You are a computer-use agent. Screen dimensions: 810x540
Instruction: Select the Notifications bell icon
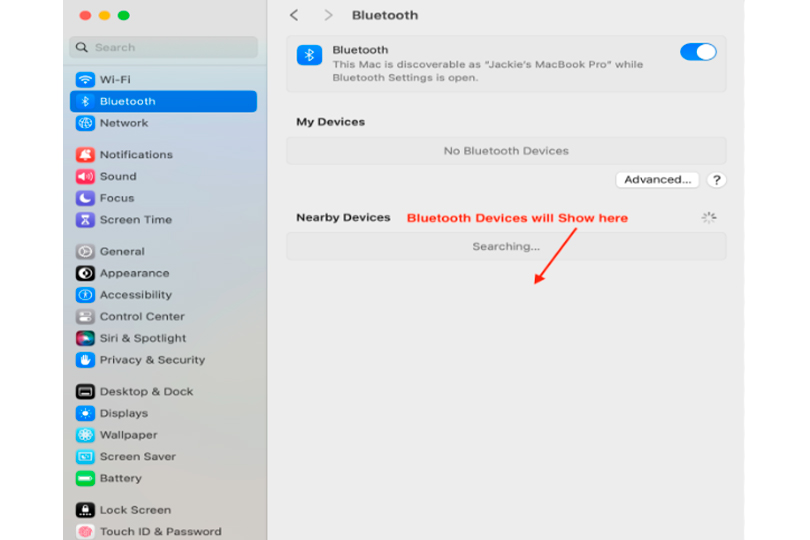[85, 155]
